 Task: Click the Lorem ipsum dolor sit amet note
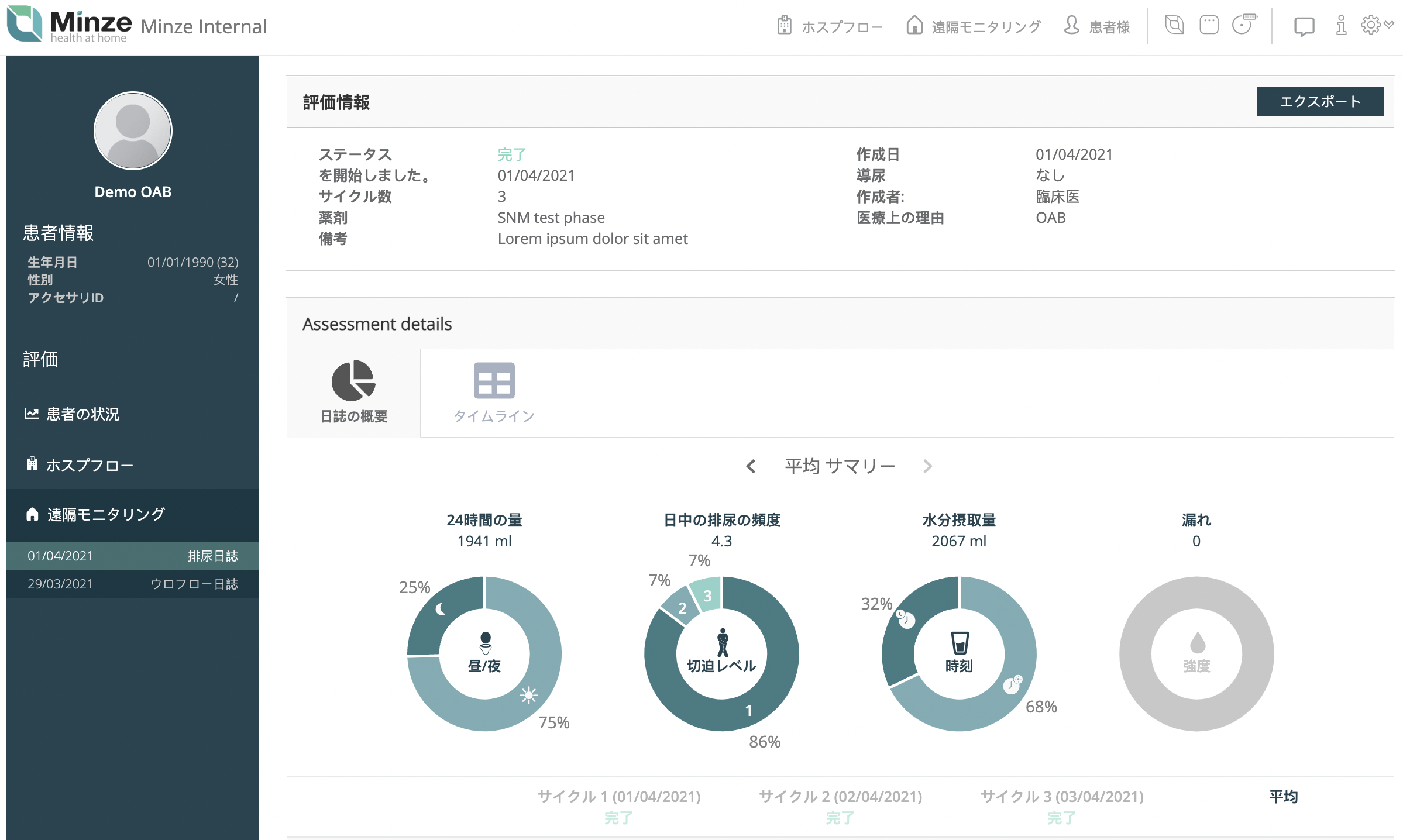click(593, 239)
